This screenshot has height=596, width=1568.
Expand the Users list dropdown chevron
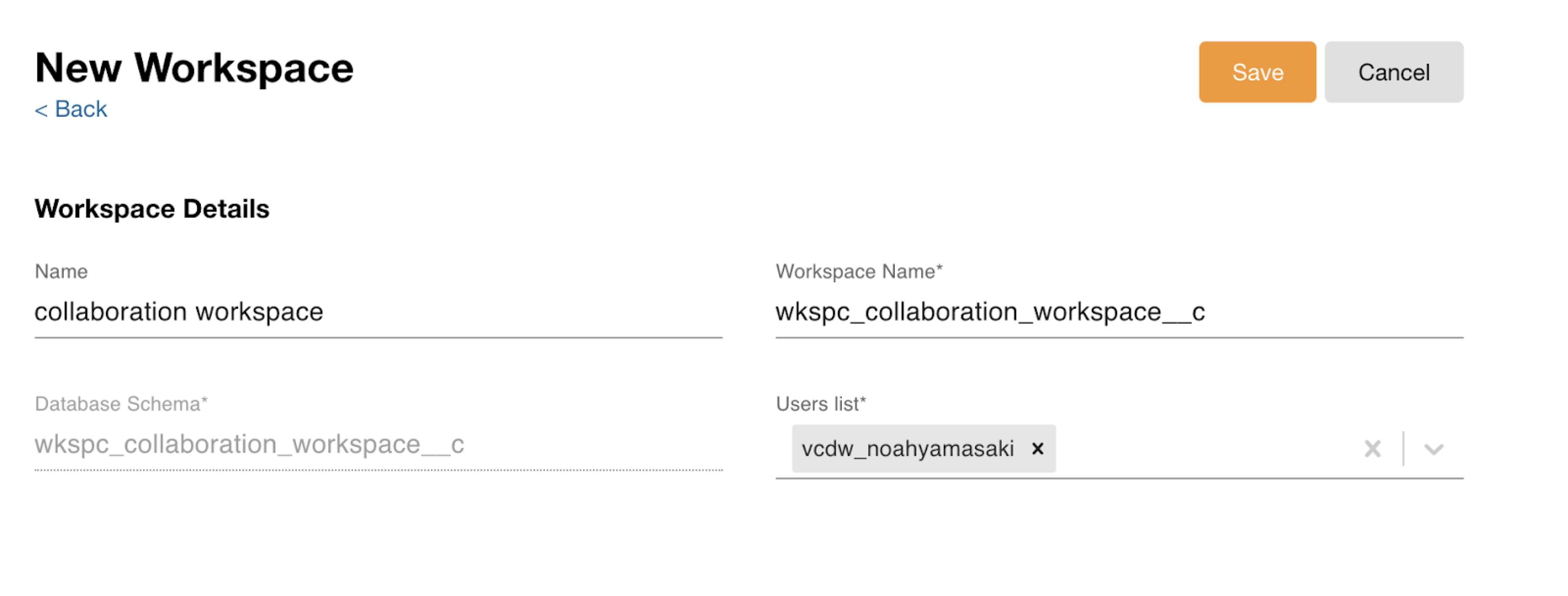coord(1433,449)
